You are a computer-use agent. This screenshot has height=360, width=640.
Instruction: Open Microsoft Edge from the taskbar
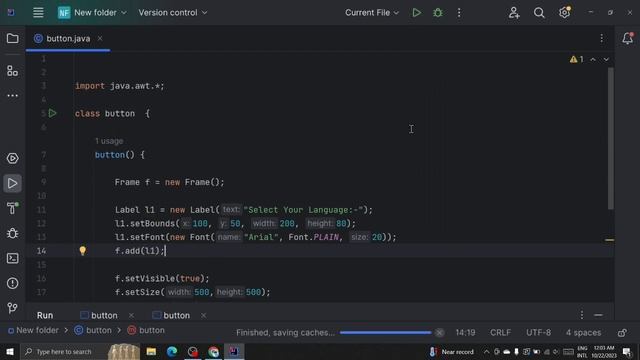172,351
